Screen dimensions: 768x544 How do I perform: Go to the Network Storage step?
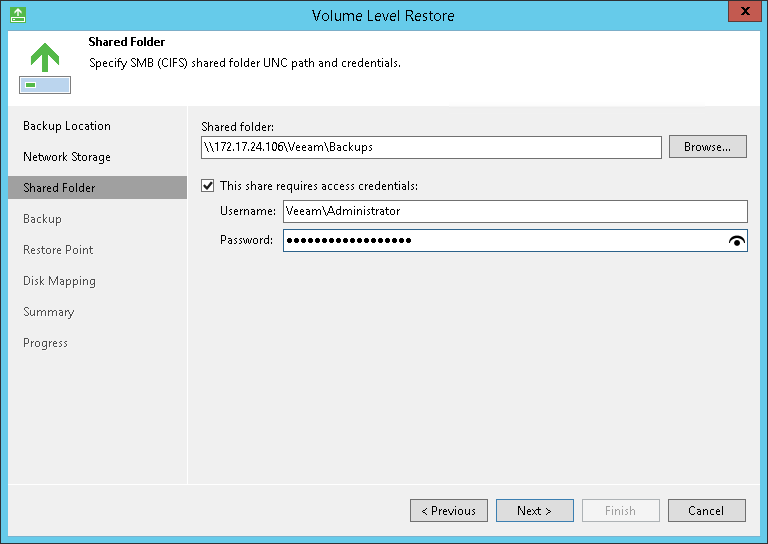click(x=67, y=157)
